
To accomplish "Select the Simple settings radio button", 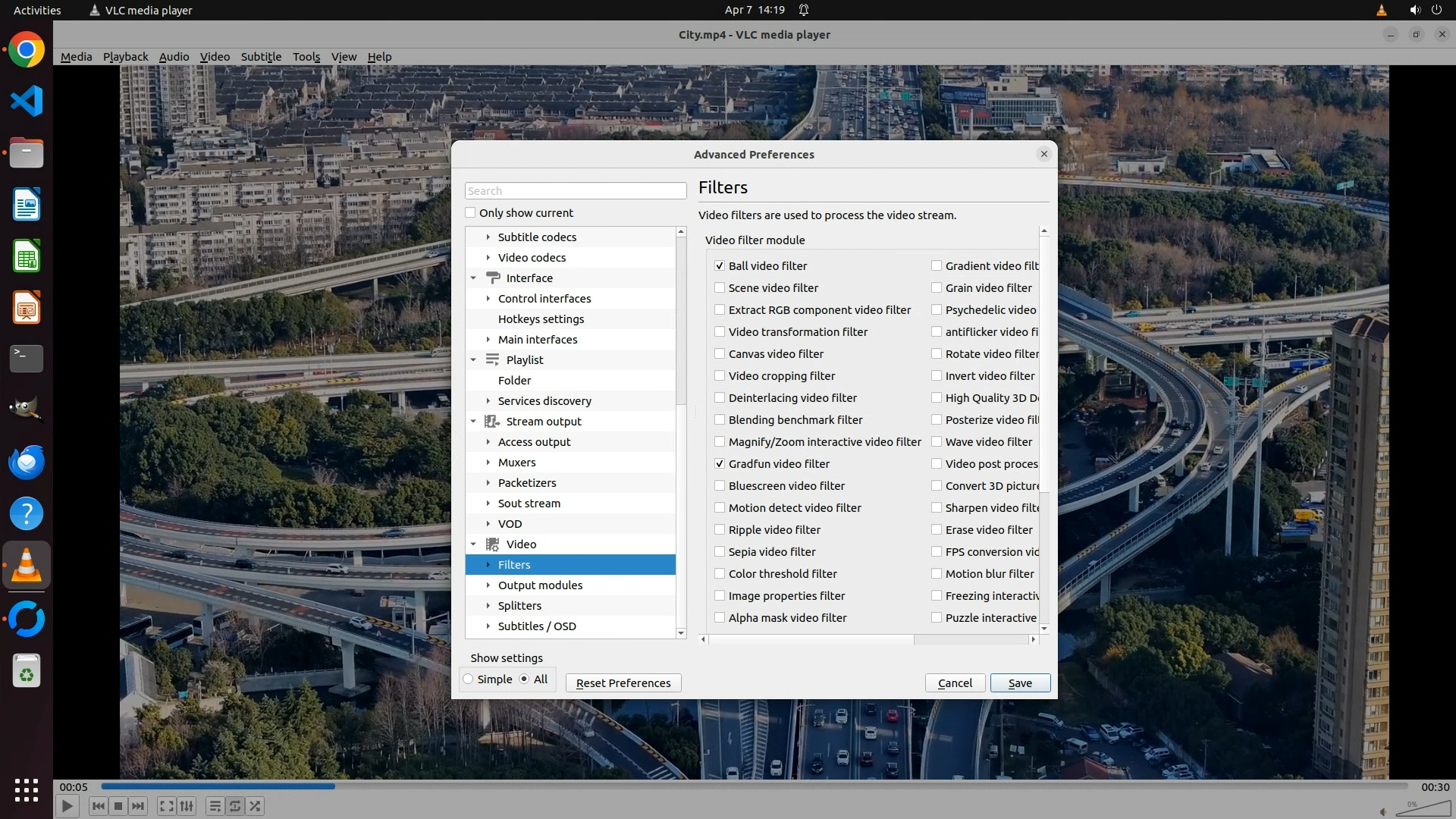I will [x=469, y=679].
